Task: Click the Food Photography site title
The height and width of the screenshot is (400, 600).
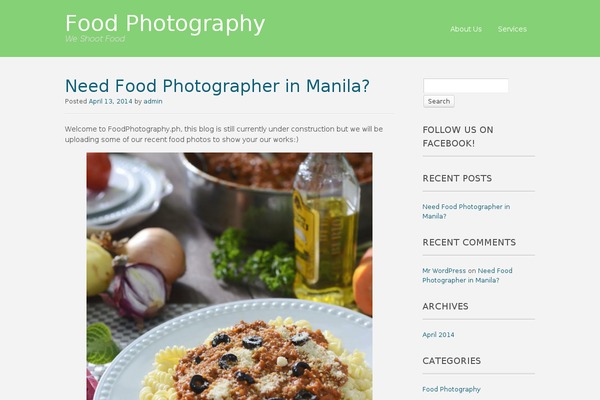Action: click(x=165, y=23)
